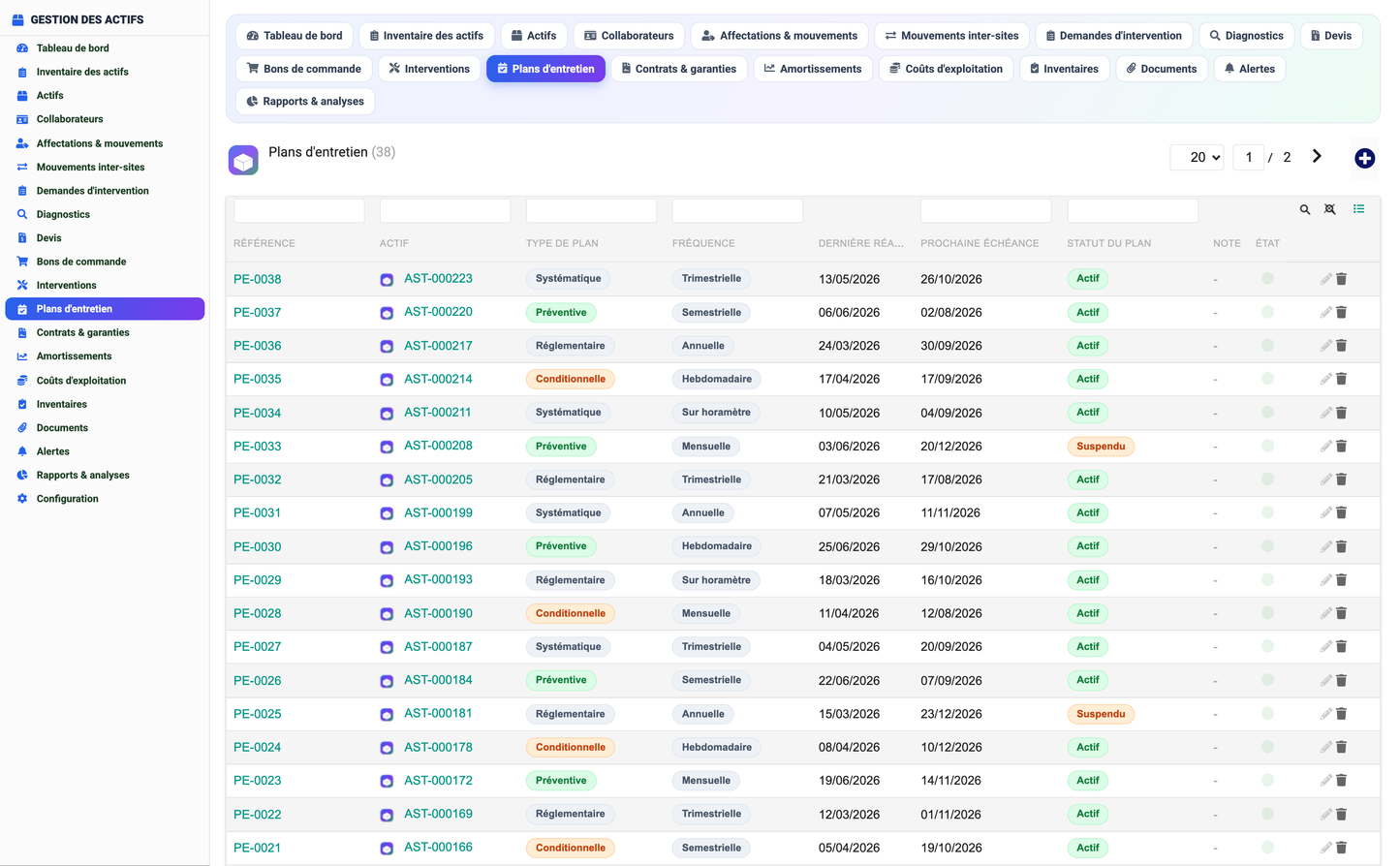Image resolution: width=1400 pixels, height=866 pixels.
Task: Click the search magnifier icon above the table
Action: pyautogui.click(x=1305, y=209)
